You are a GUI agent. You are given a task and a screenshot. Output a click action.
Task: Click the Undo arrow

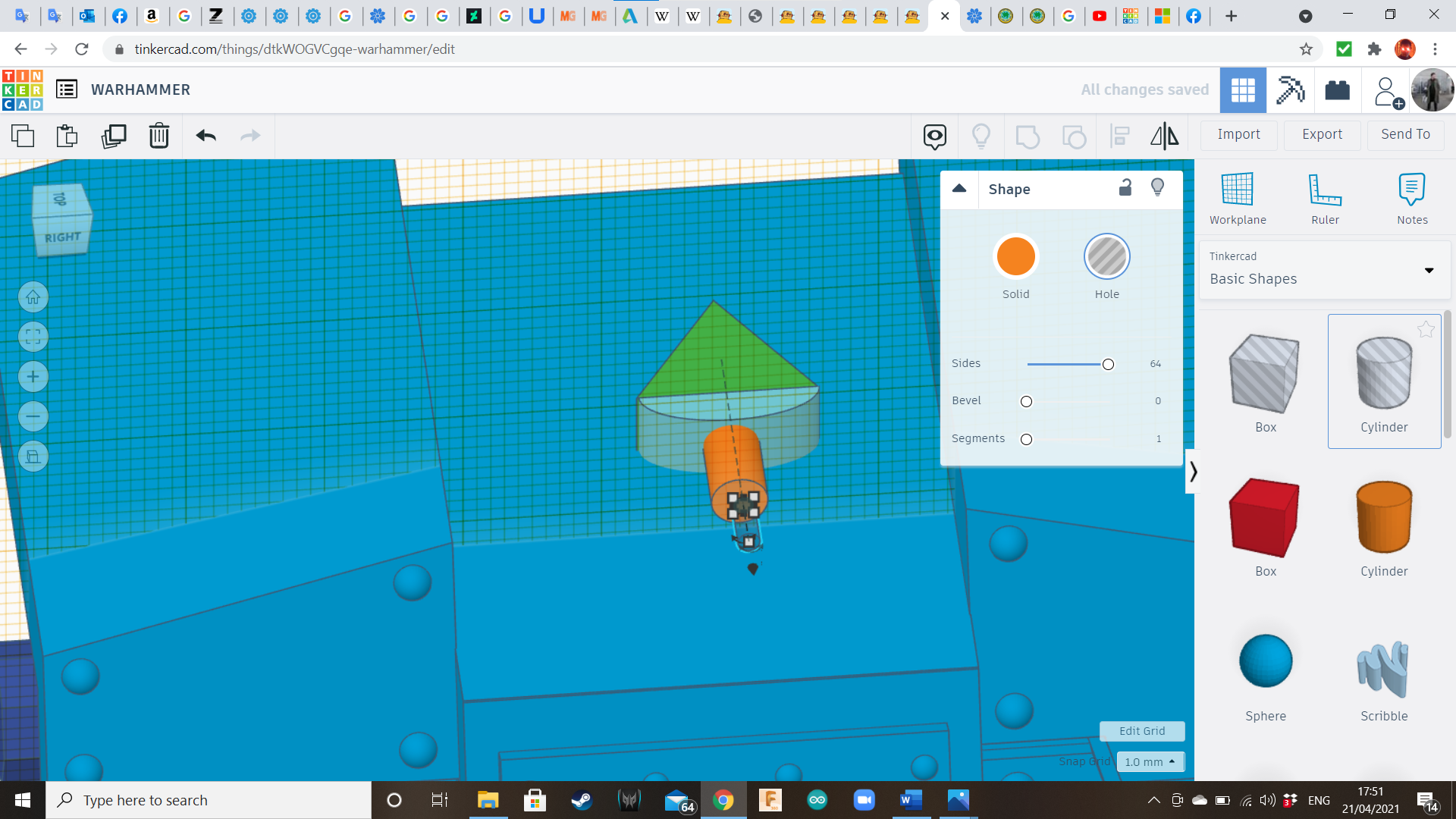tap(206, 136)
